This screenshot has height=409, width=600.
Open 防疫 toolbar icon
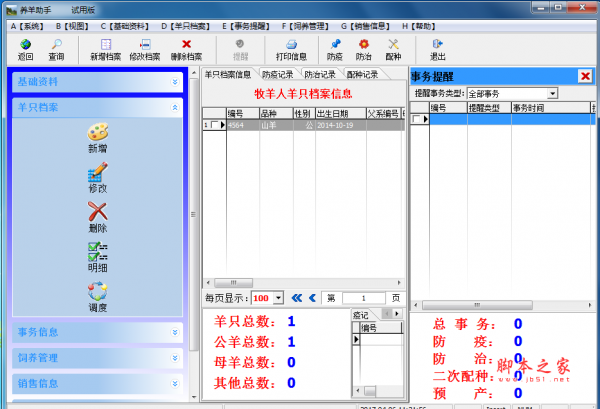335,44
